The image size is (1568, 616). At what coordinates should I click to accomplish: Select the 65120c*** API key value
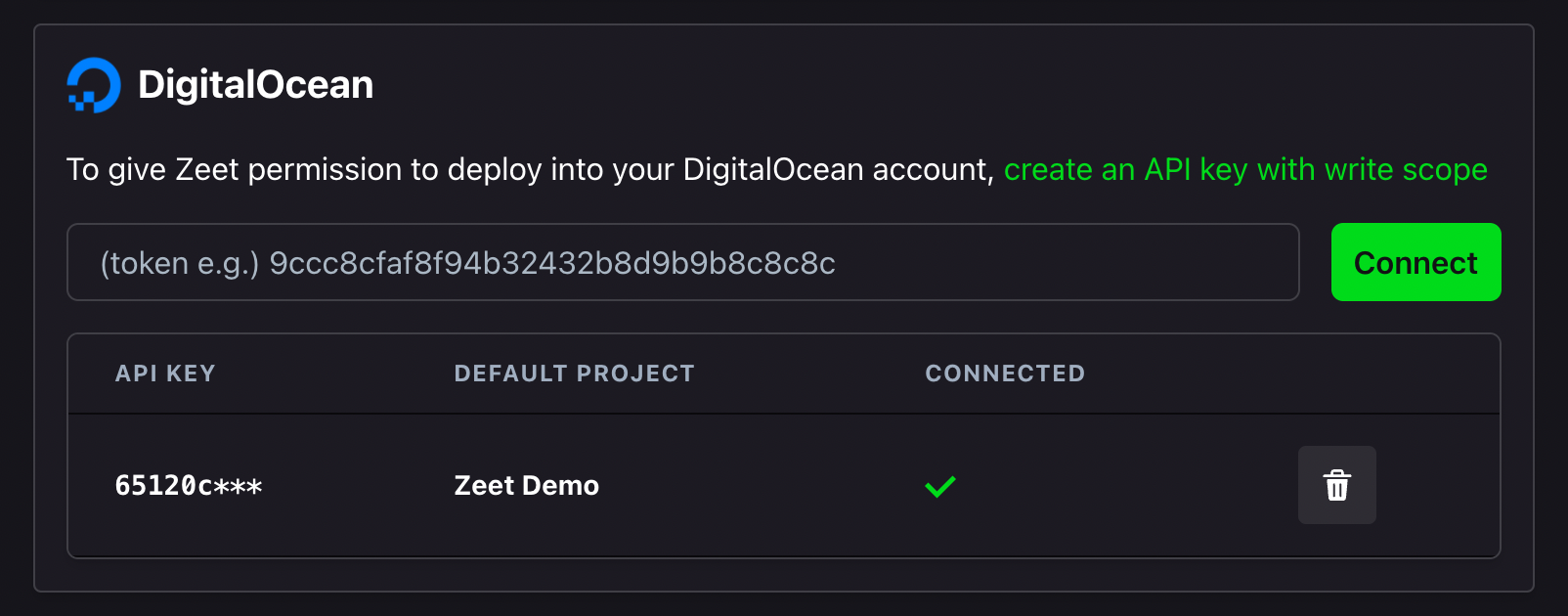[189, 486]
